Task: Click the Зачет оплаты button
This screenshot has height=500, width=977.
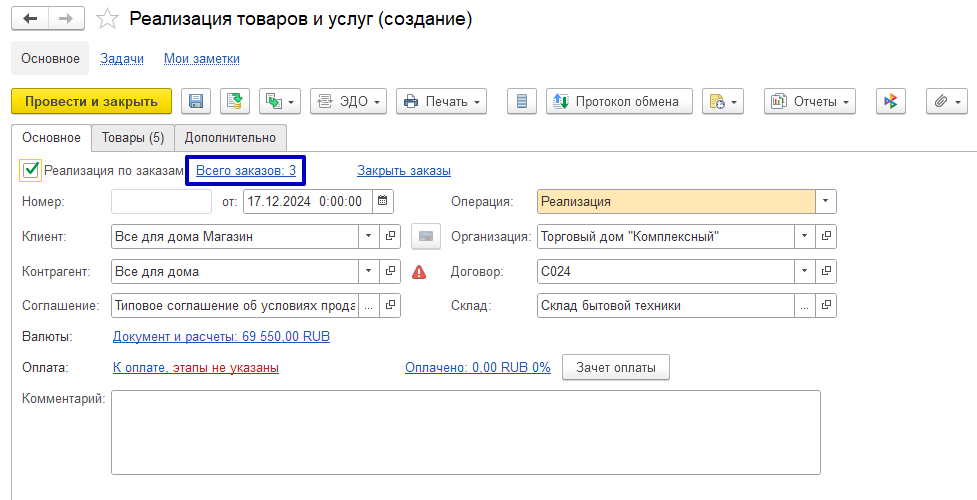Action: pos(616,367)
